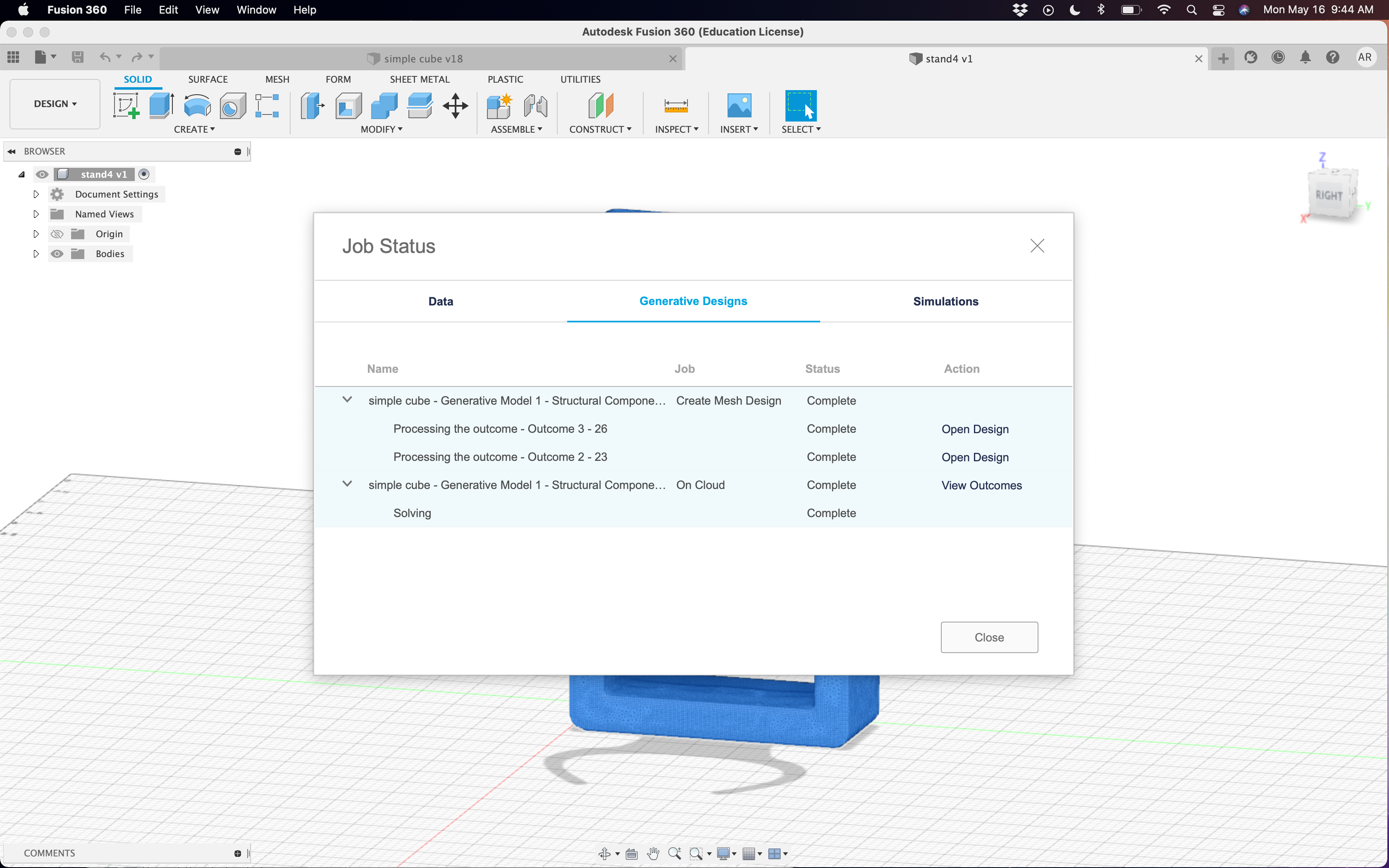1389x868 pixels.
Task: Switch to the Data tab
Action: click(x=441, y=301)
